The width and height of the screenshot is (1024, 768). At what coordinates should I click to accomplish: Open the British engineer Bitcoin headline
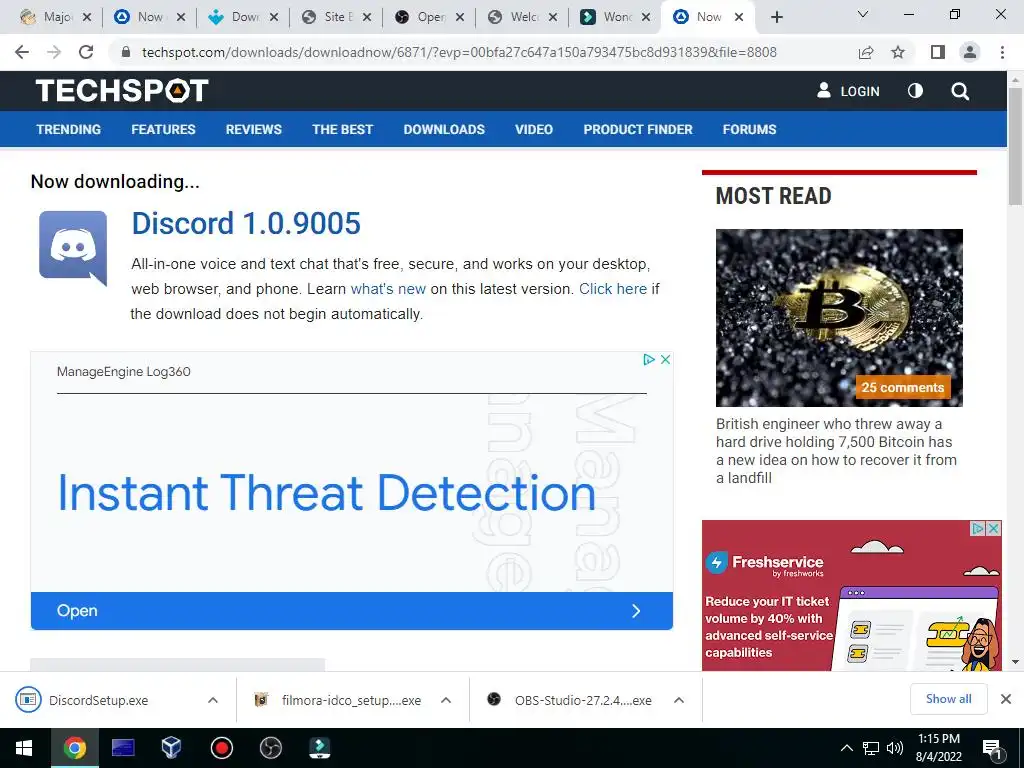tap(836, 451)
